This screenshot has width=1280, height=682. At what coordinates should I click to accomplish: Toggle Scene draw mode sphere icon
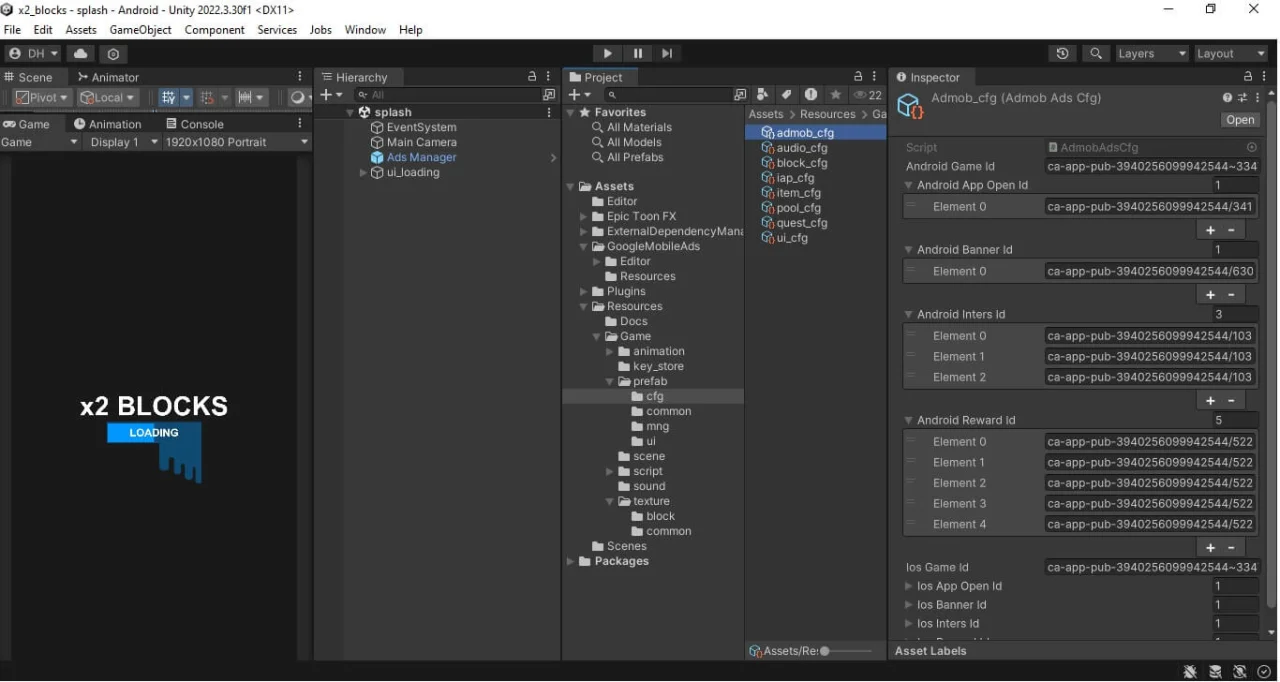[298, 98]
